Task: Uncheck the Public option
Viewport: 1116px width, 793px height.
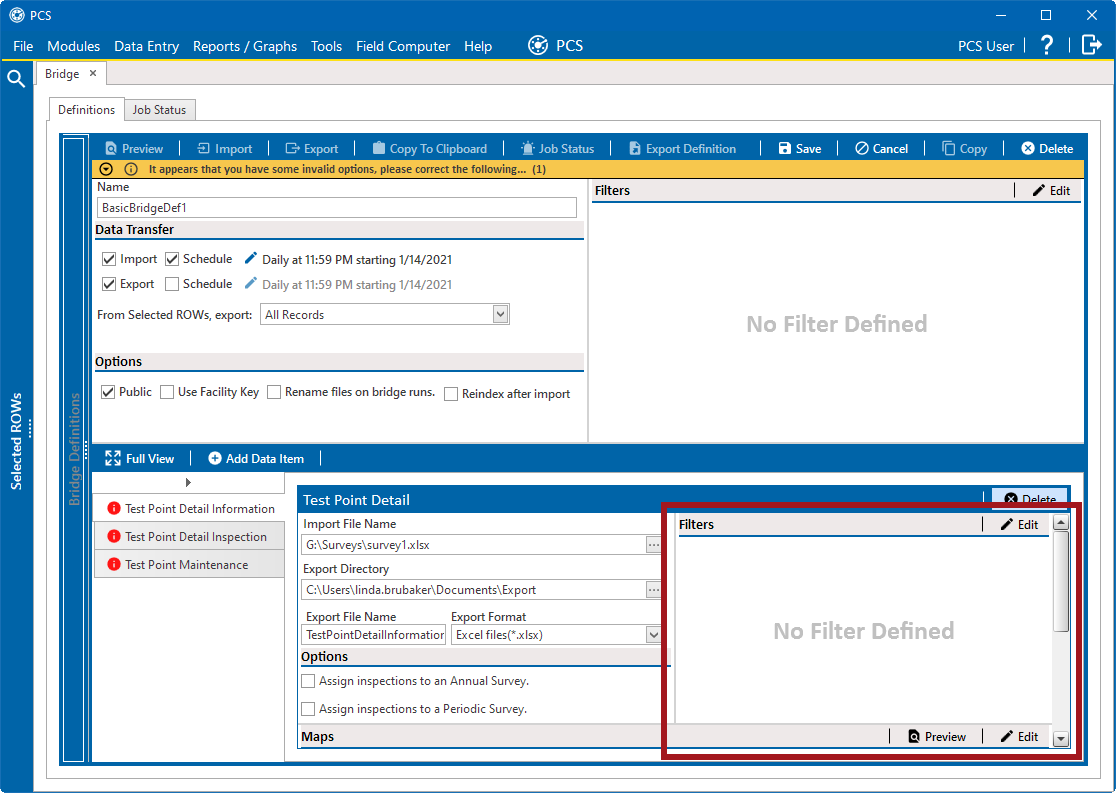Action: 107,392
